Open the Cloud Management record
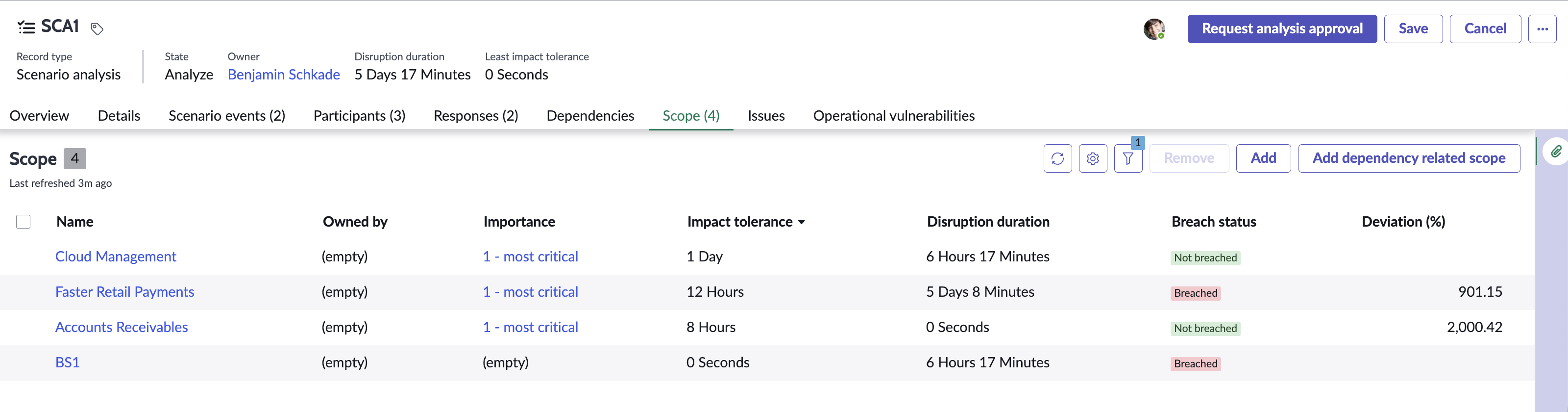Viewport: 1568px width, 412px height. [x=116, y=257]
